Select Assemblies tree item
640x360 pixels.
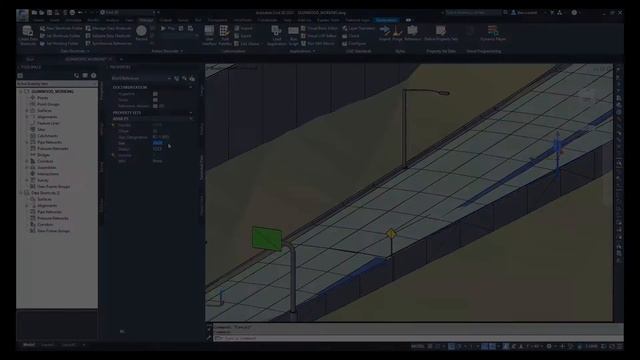47,167
